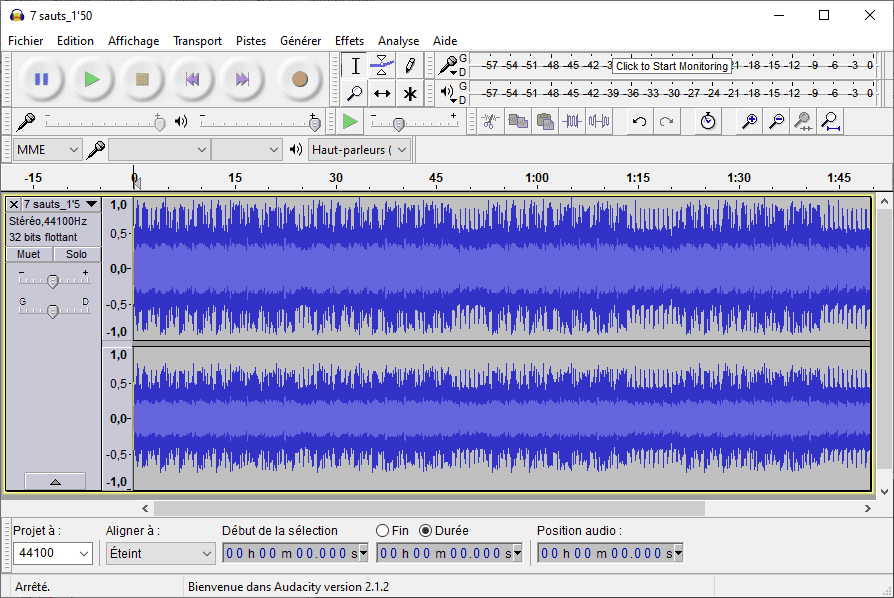Click the Paste clipboard icon
This screenshot has width=894, height=598.
pyautogui.click(x=545, y=121)
